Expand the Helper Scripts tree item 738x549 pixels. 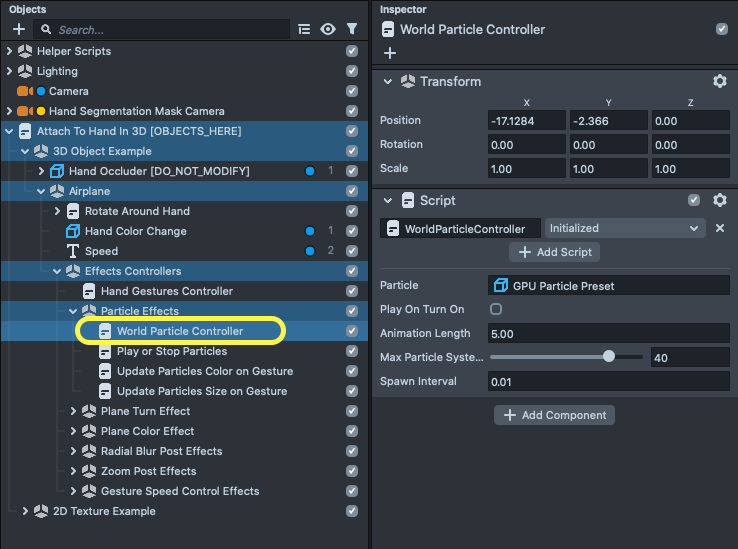click(9, 51)
